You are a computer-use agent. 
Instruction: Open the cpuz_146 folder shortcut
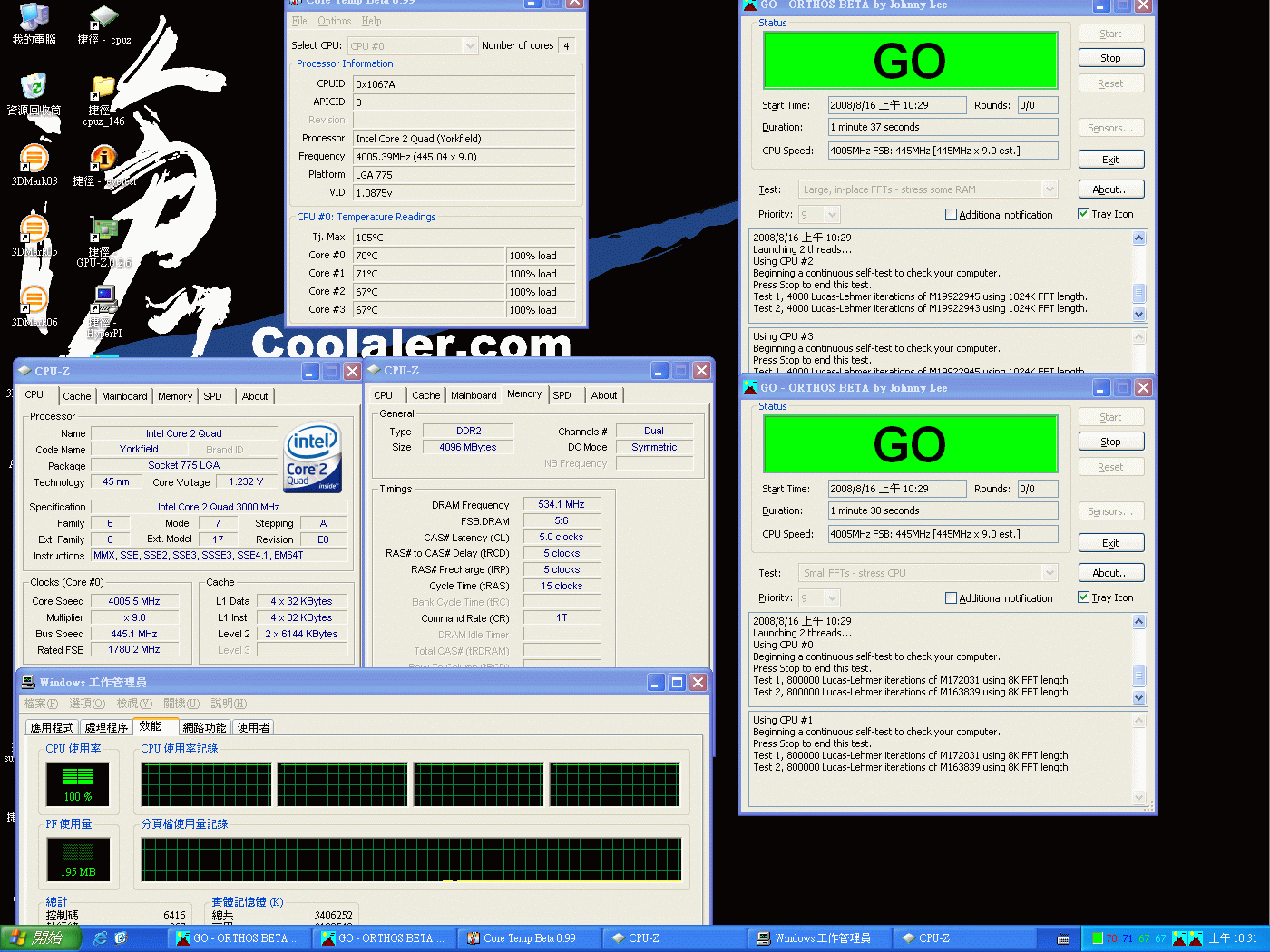(x=104, y=100)
